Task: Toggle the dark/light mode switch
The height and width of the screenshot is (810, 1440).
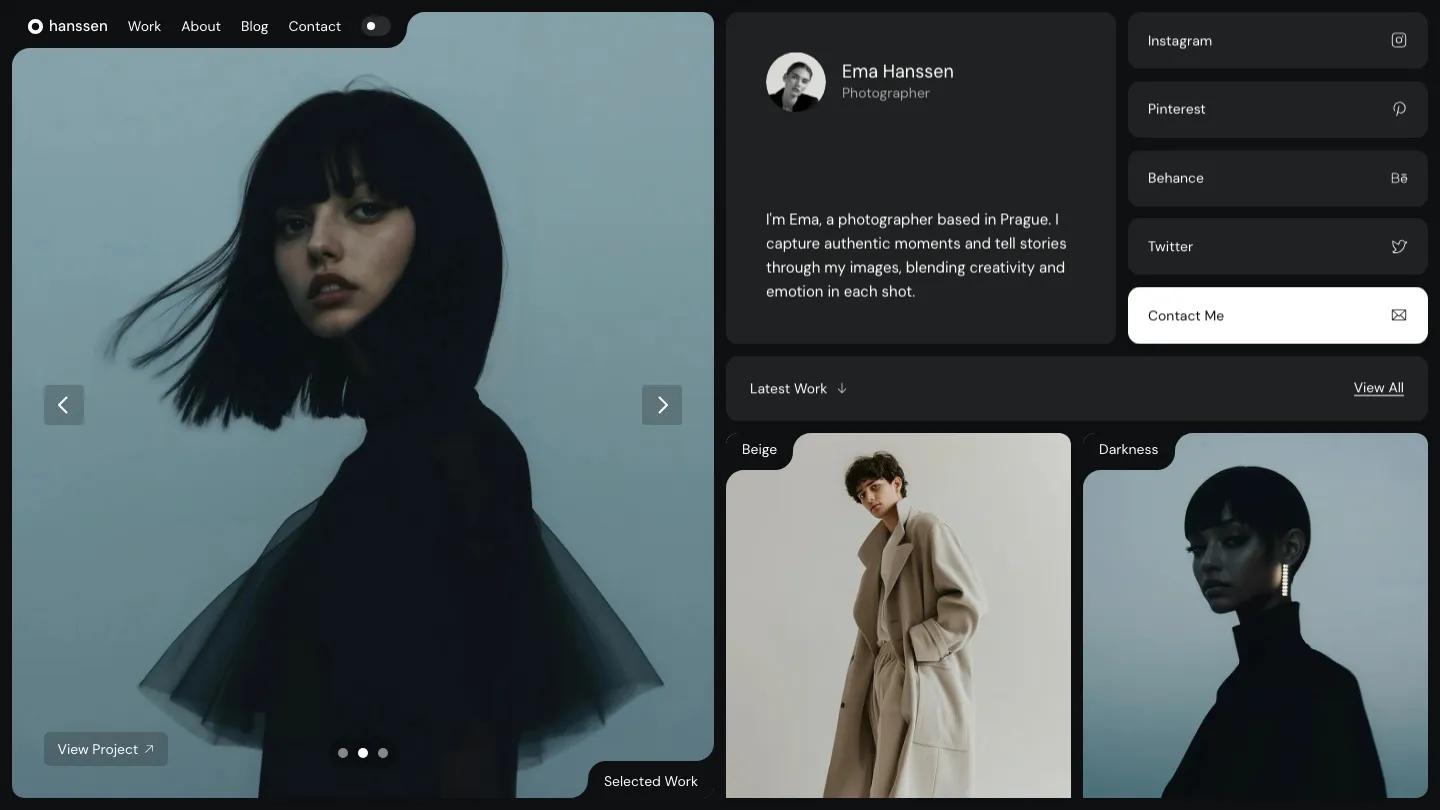Action: (376, 26)
